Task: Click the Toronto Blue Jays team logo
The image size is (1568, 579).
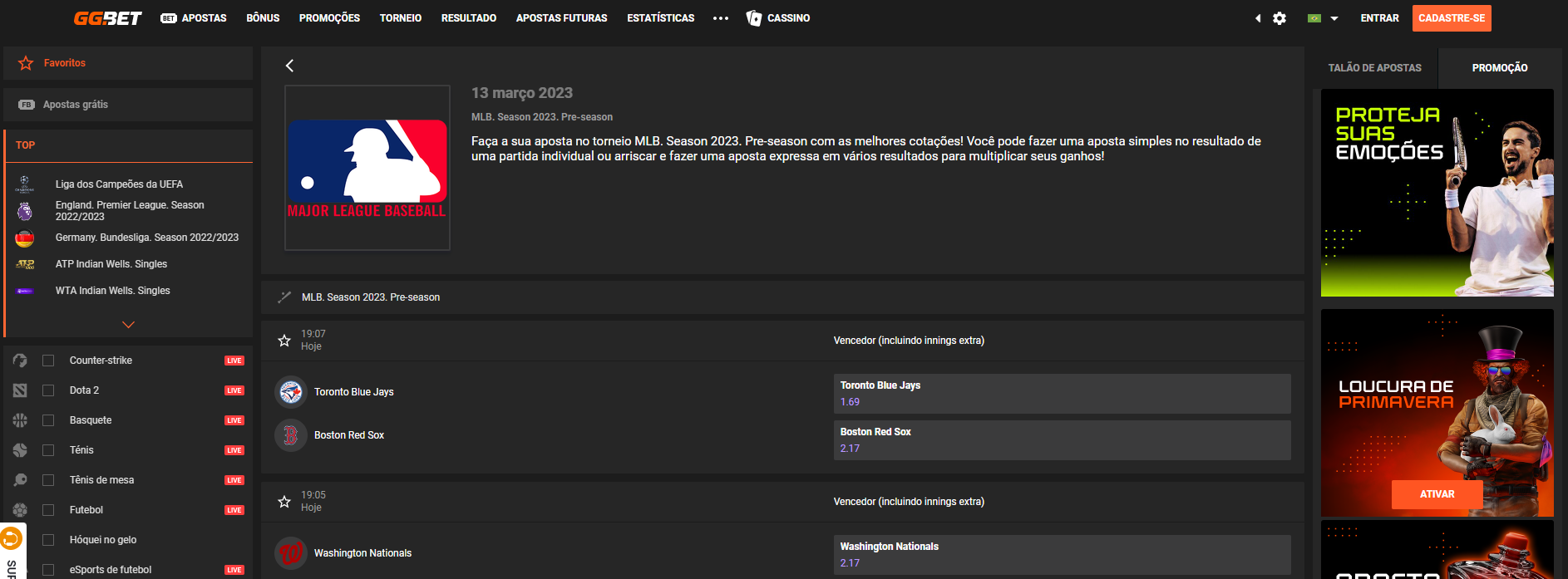Action: point(291,392)
